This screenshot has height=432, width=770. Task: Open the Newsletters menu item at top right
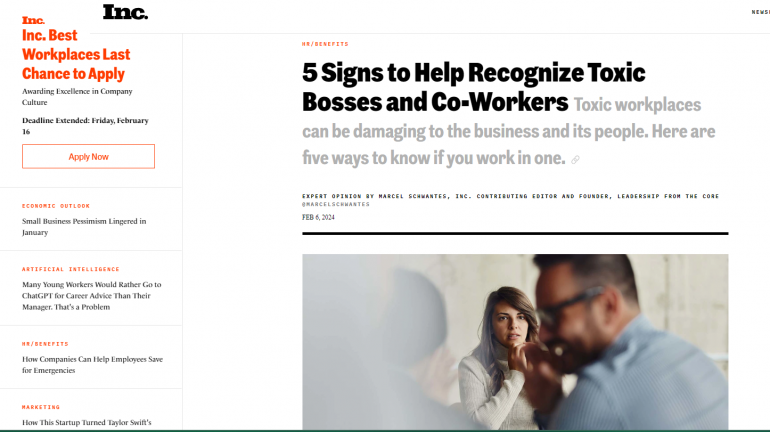click(x=761, y=12)
